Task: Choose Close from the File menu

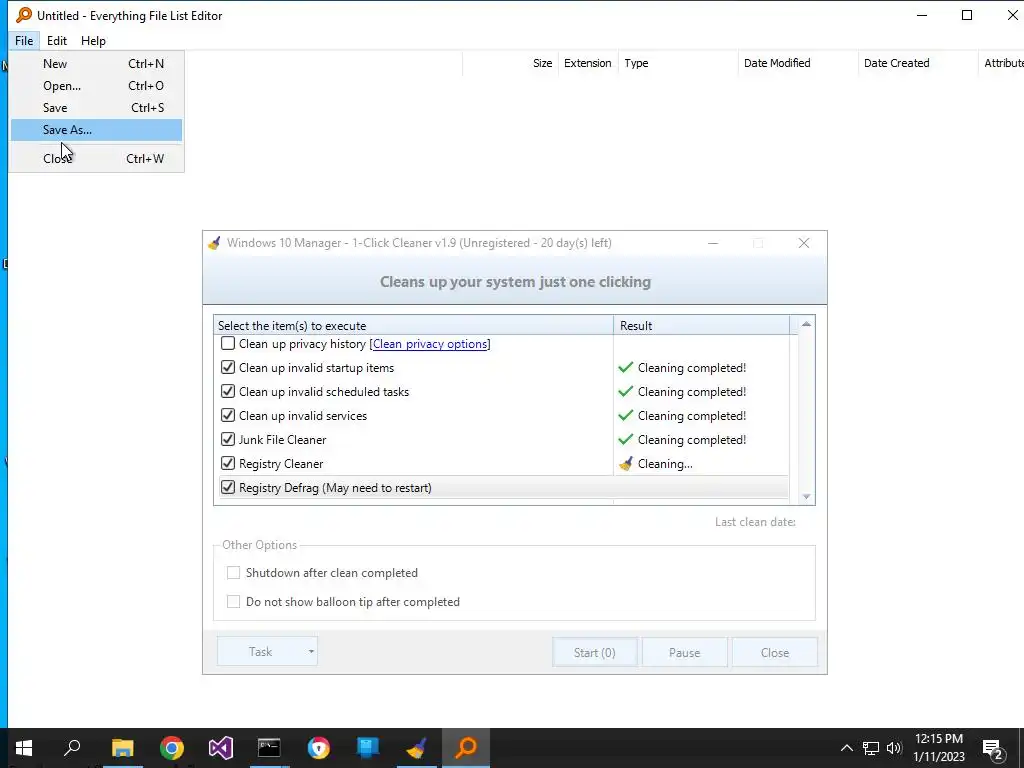Action: 97,159
